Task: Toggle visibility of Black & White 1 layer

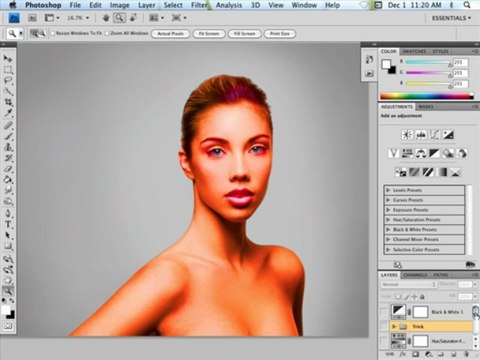Action: pyautogui.click(x=384, y=312)
